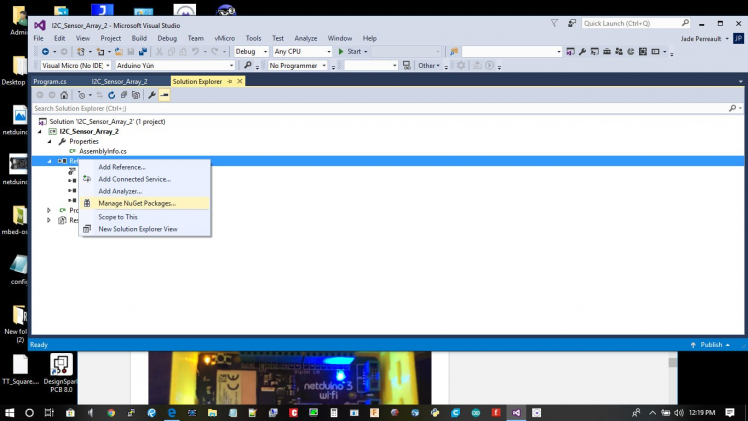This screenshot has width=748, height=421.
Task: Click the Save All toolbar icon
Action: [x=144, y=51]
